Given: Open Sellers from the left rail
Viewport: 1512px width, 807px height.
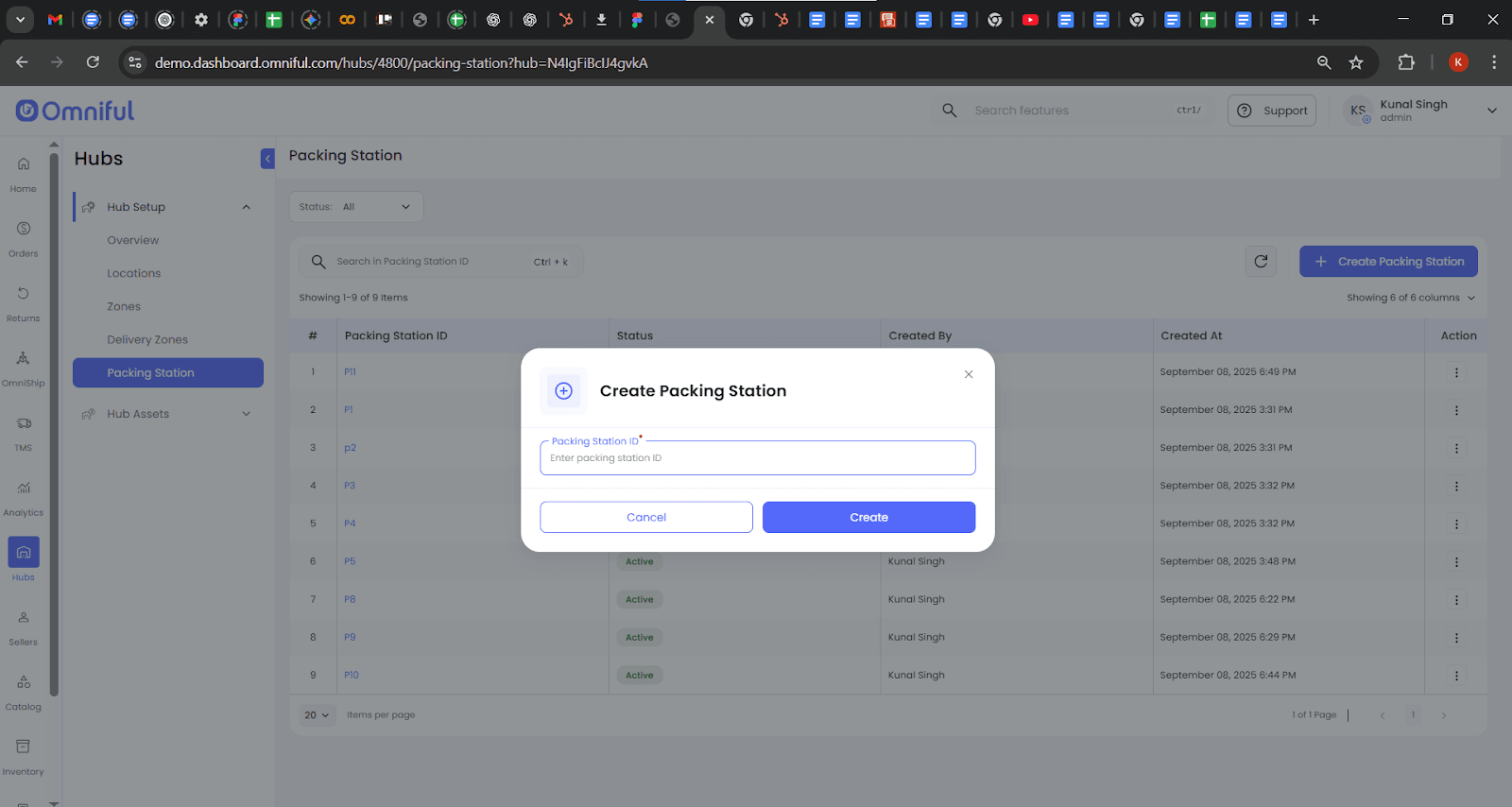Looking at the screenshot, I should 24,627.
